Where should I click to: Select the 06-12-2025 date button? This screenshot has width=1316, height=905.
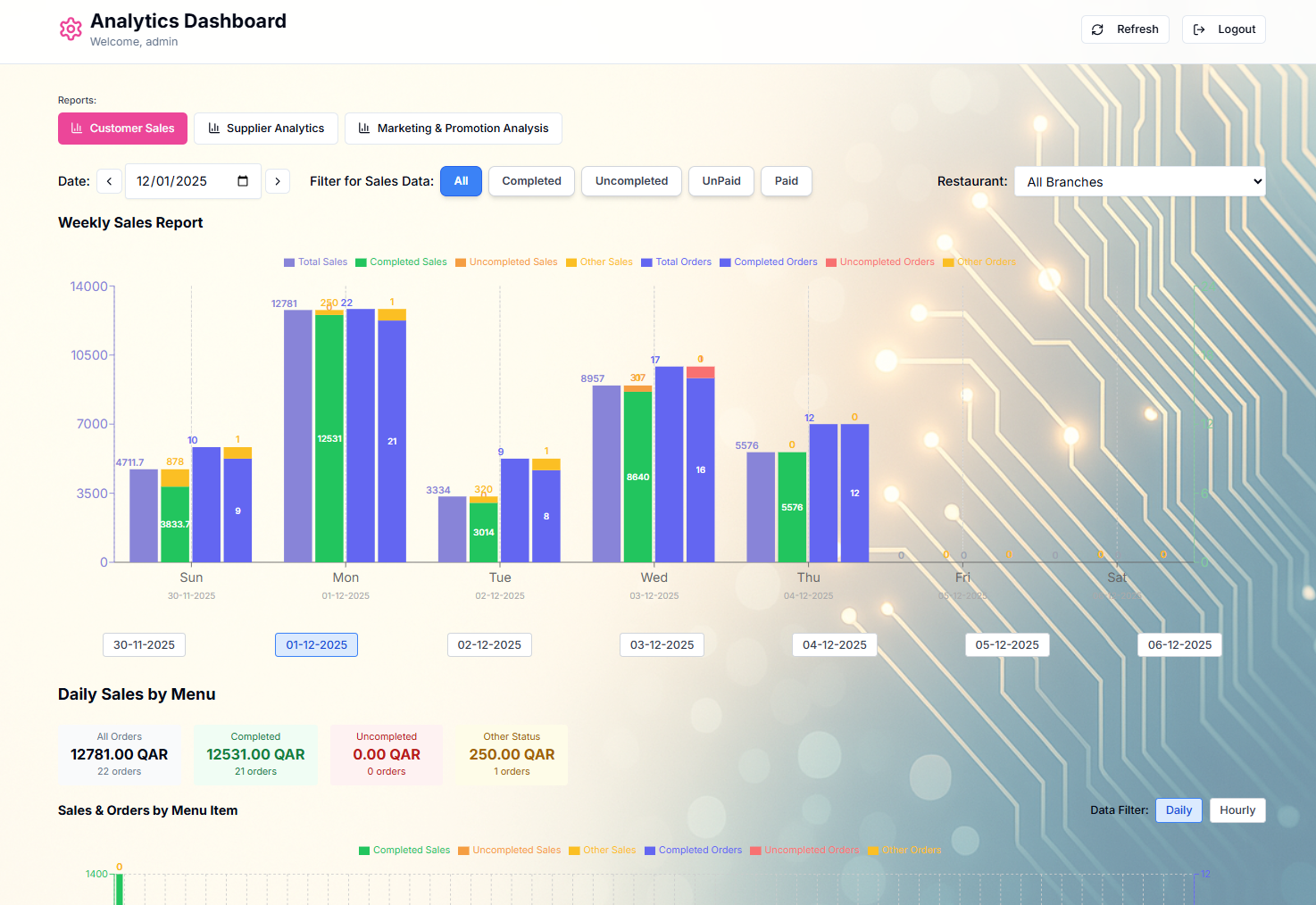1179,645
